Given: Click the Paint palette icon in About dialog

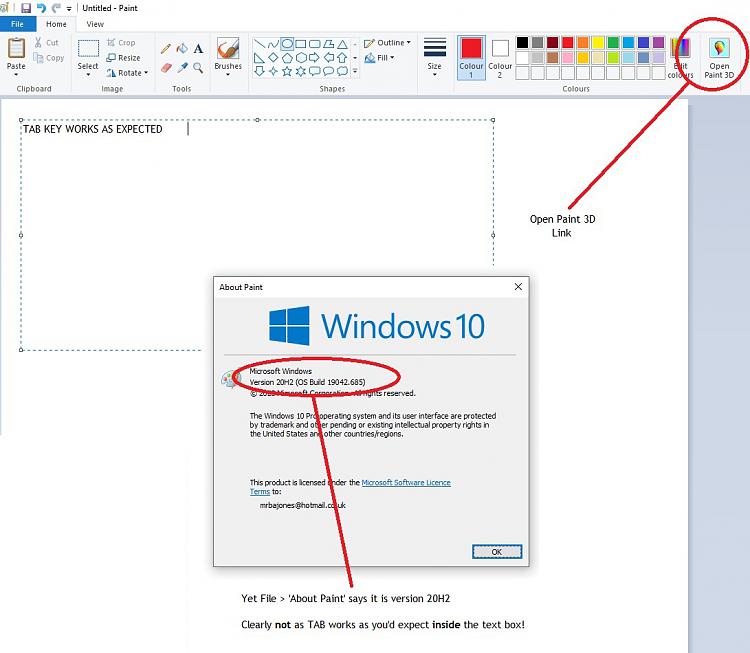Looking at the screenshot, I should (x=230, y=378).
